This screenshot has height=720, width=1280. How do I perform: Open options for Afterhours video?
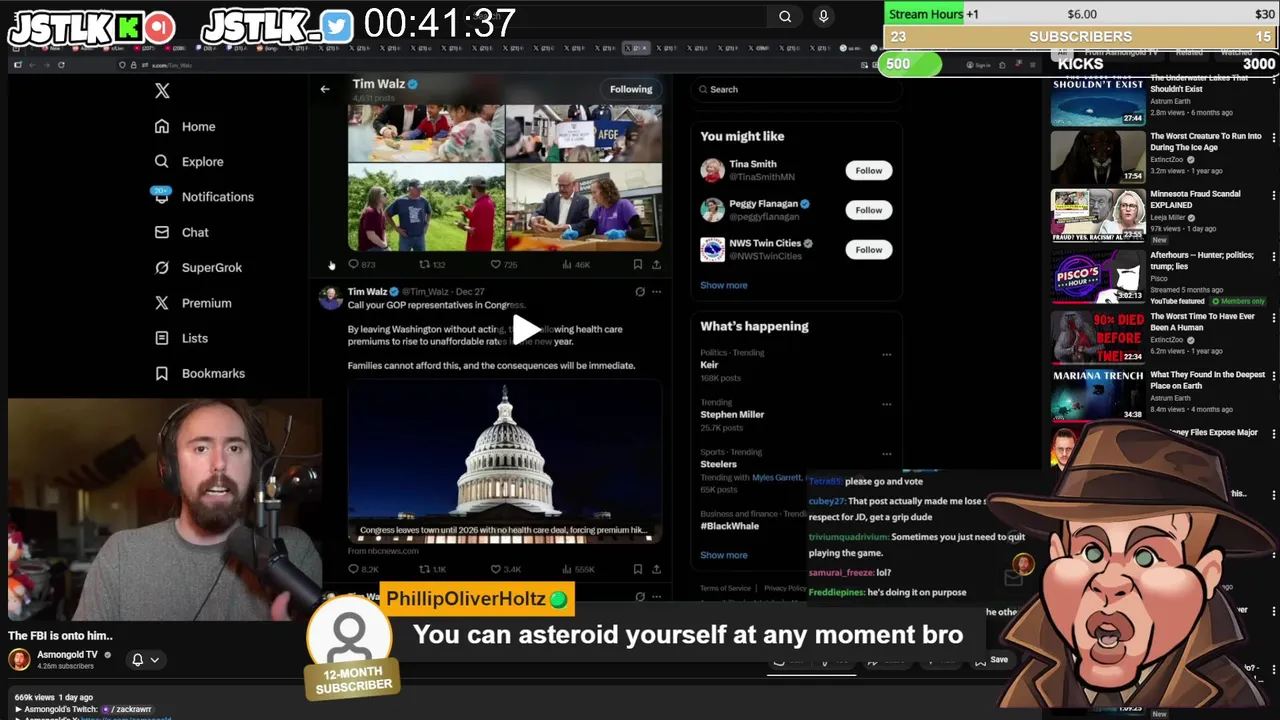1273,258
